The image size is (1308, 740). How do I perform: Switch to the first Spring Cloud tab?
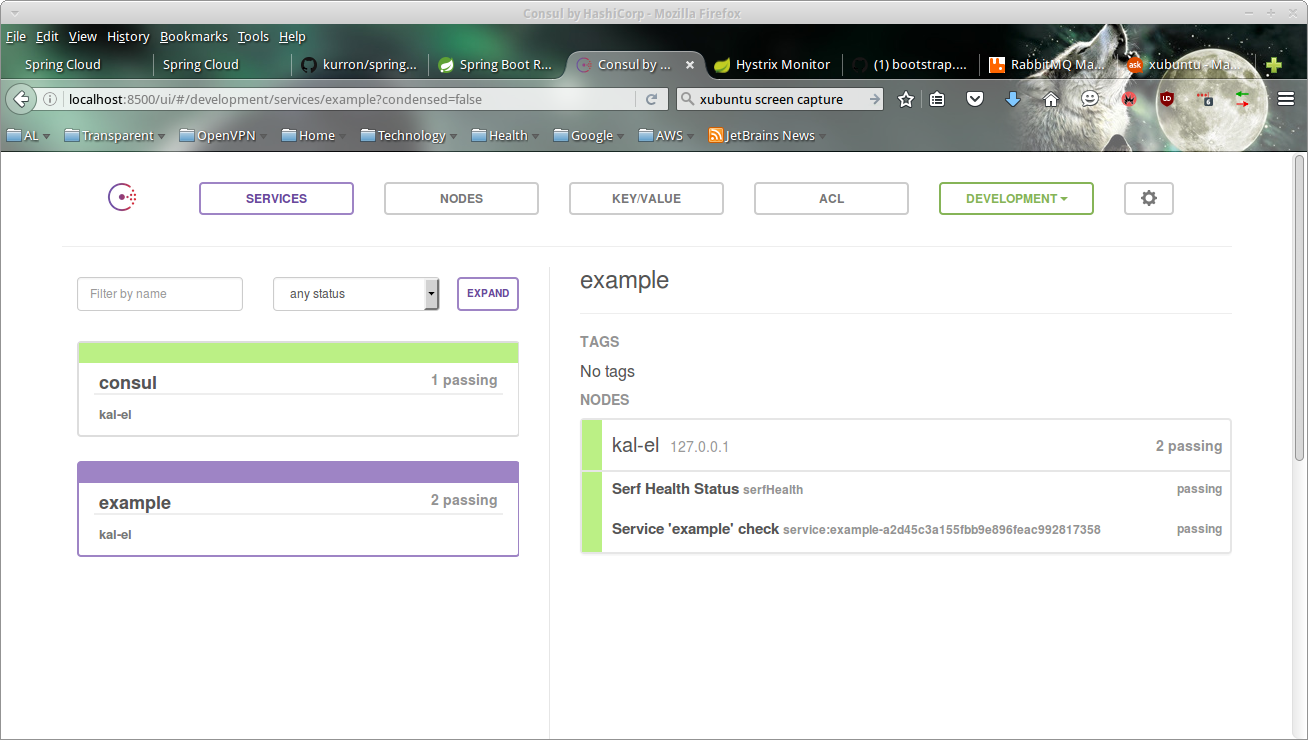[x=77, y=65]
